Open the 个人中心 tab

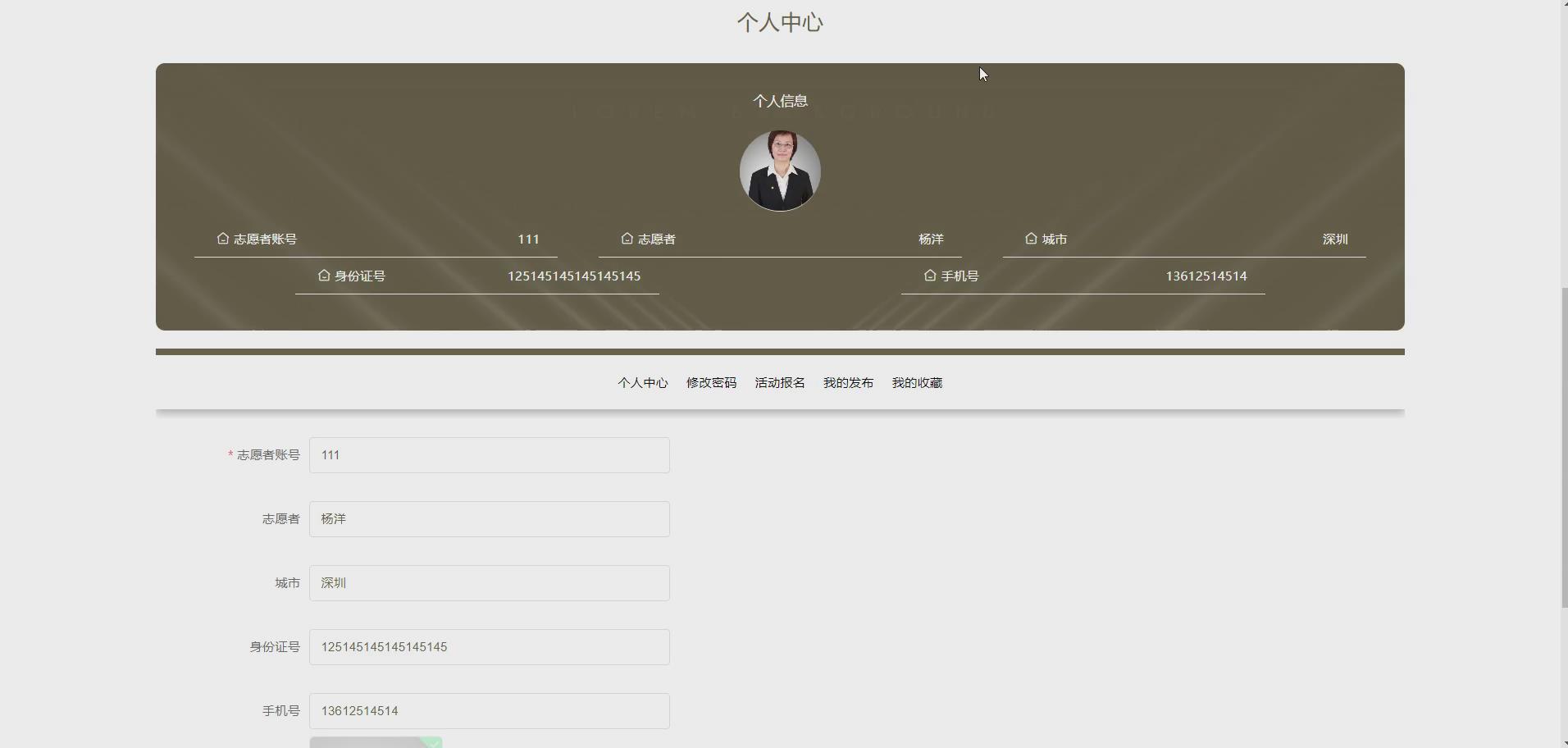point(643,383)
